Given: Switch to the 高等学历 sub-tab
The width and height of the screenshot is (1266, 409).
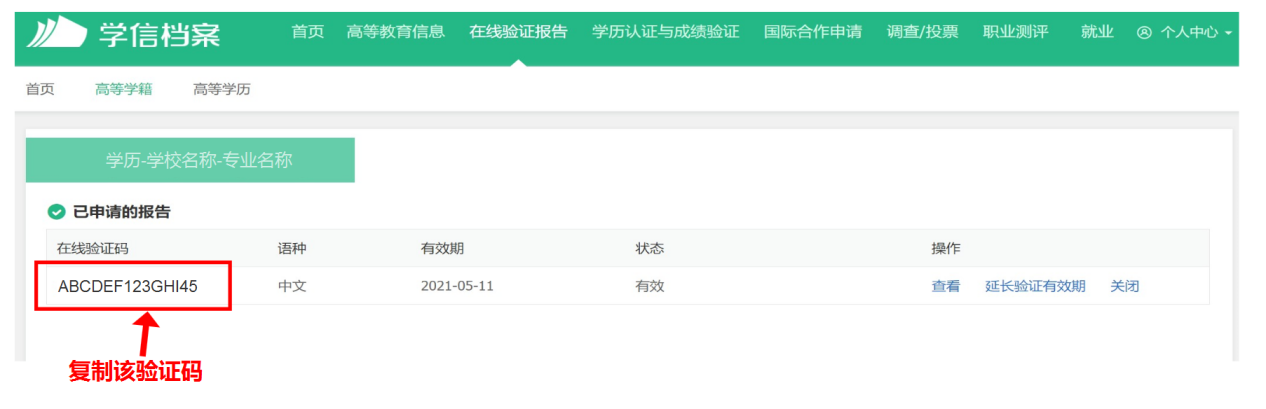Looking at the screenshot, I should point(222,90).
